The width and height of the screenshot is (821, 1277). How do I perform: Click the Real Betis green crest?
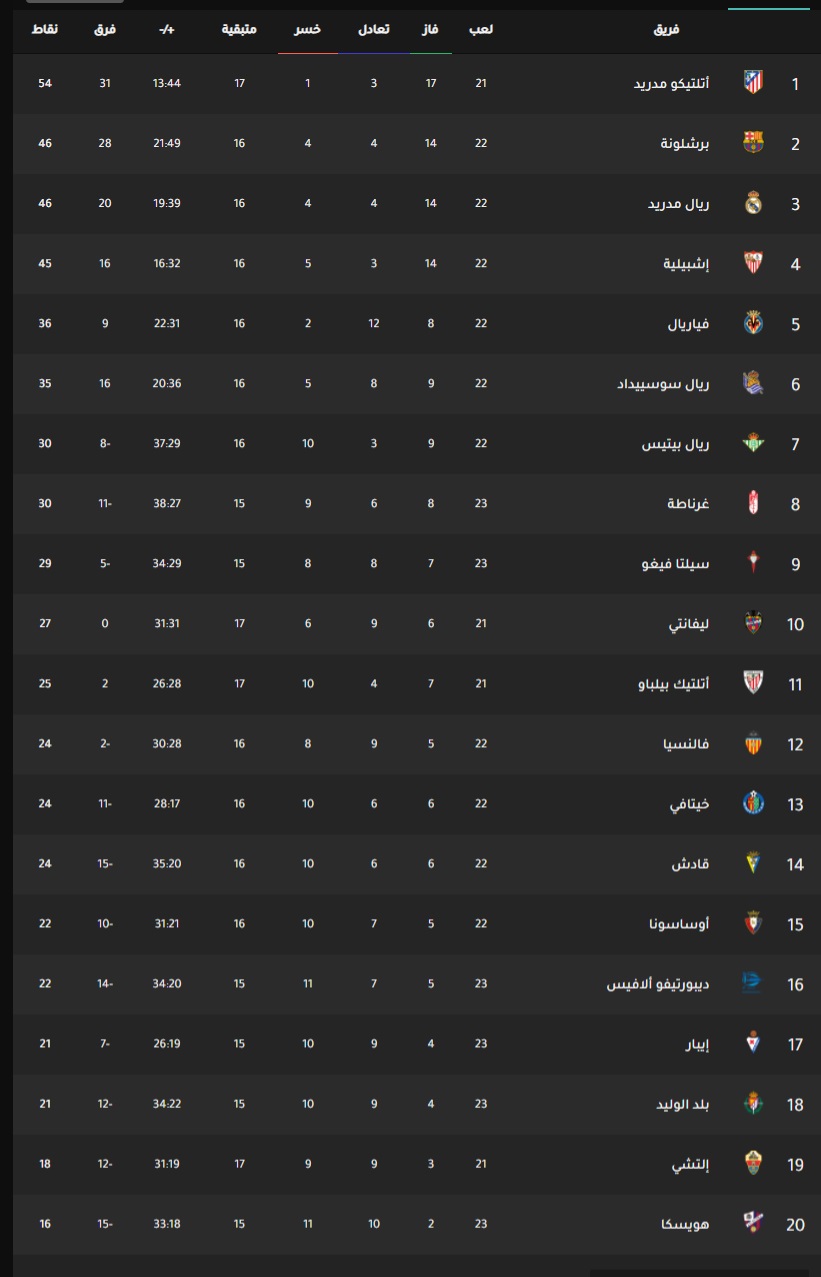(753, 443)
